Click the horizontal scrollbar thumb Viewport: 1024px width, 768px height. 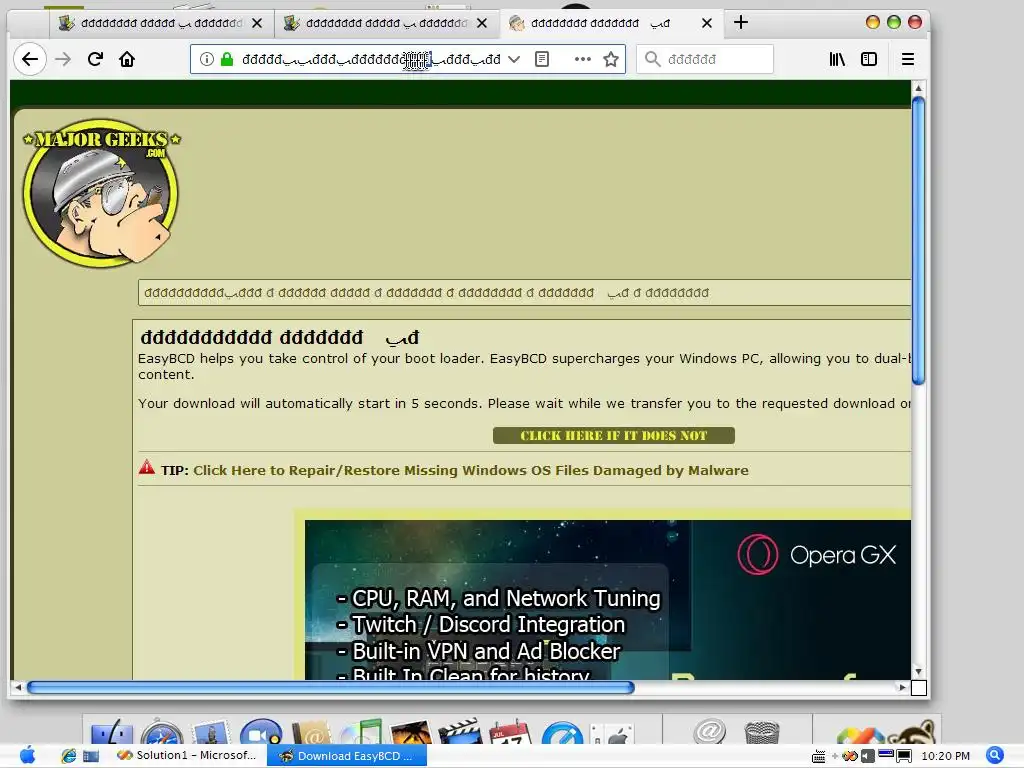click(330, 687)
